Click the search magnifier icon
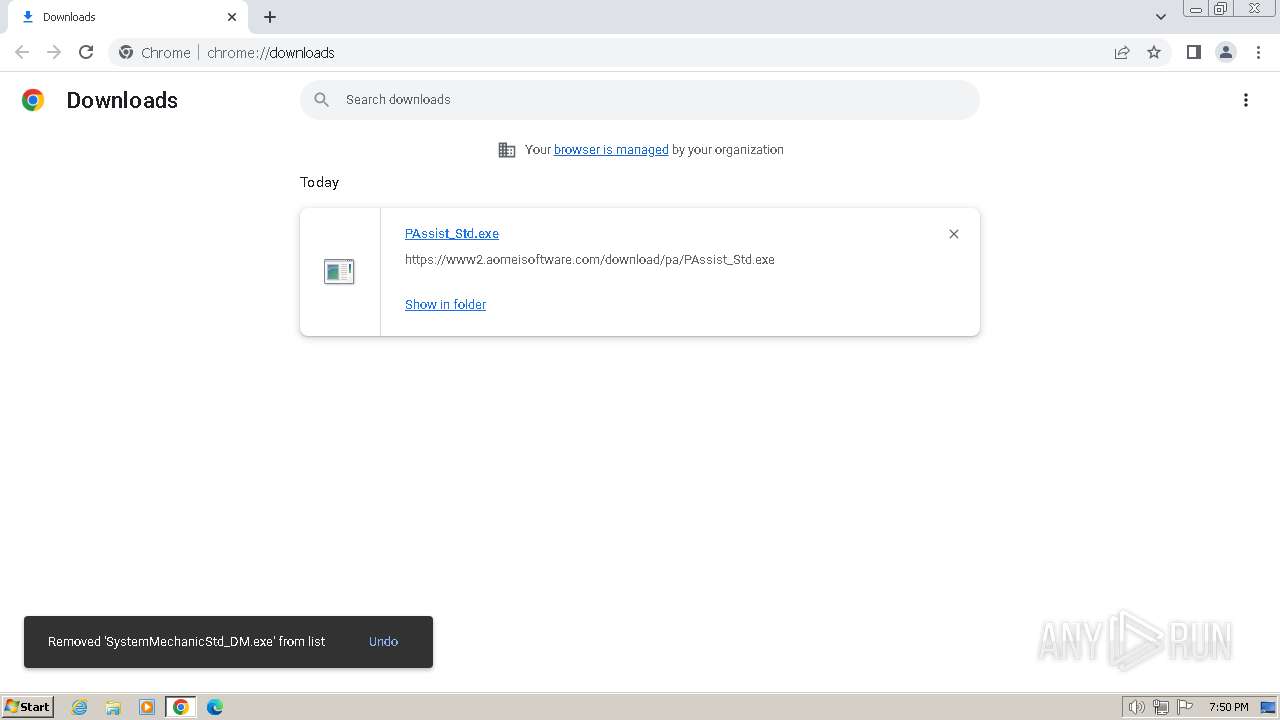Screen dimensions: 1280x720 coord(321,99)
